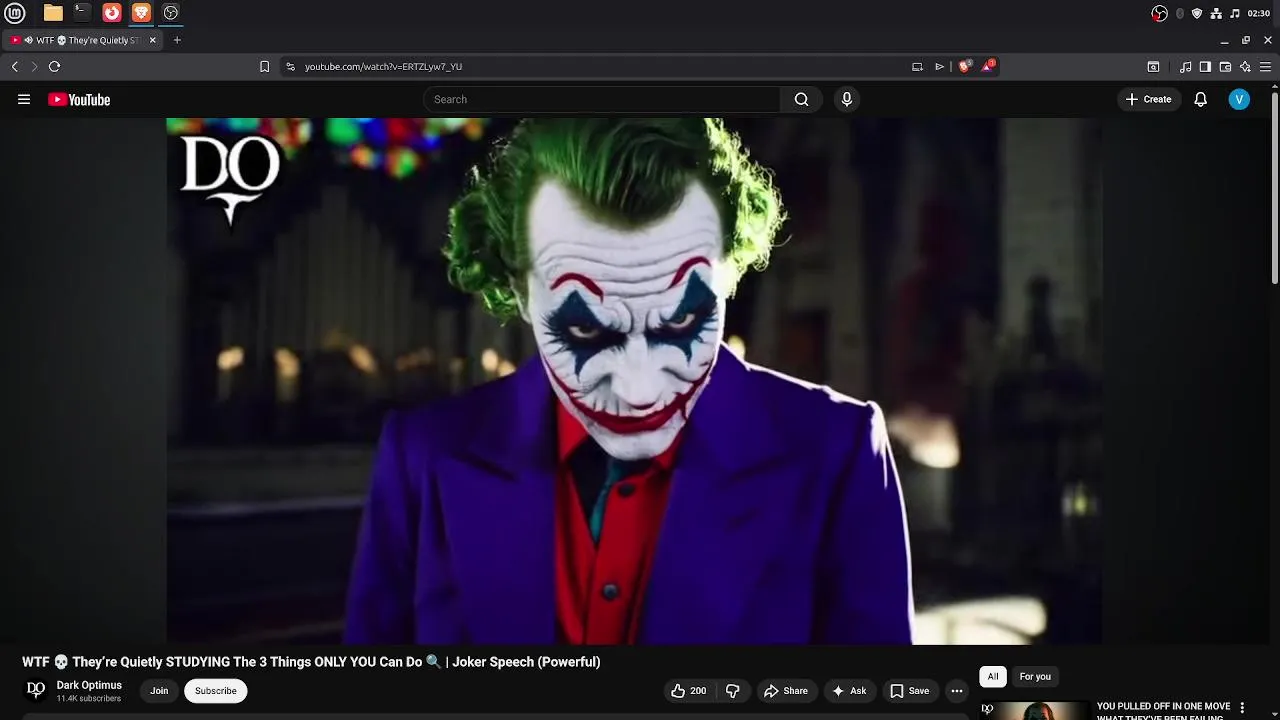Focus the YouTube search box

(602, 99)
